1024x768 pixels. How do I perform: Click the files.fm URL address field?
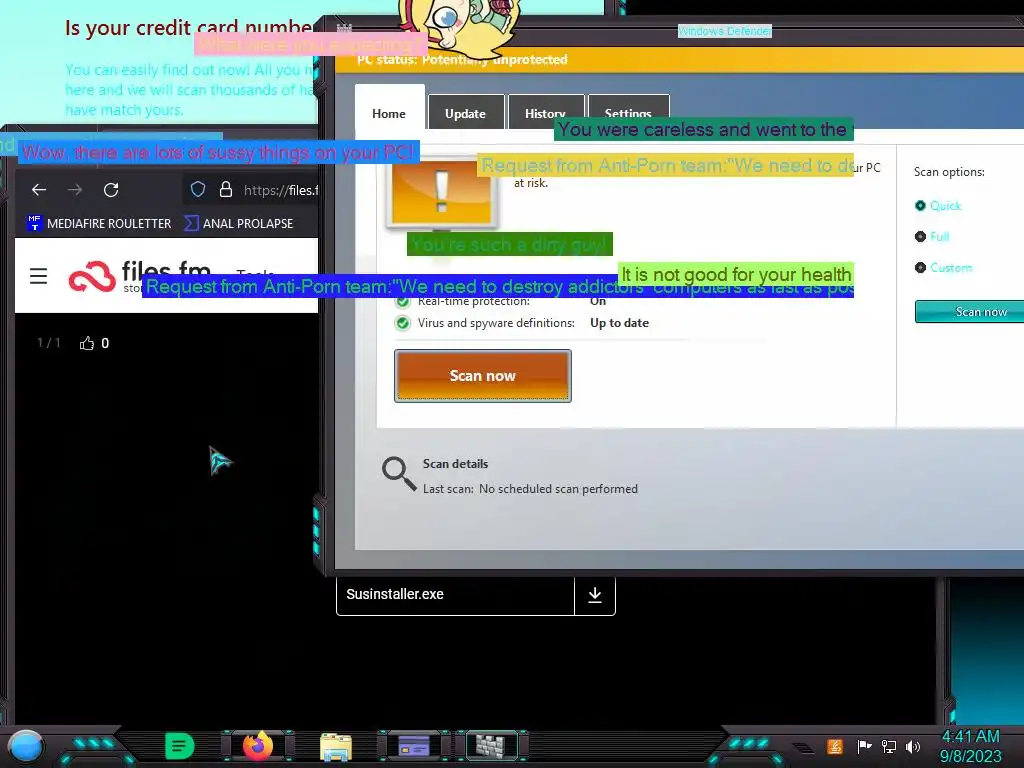[x=281, y=190]
